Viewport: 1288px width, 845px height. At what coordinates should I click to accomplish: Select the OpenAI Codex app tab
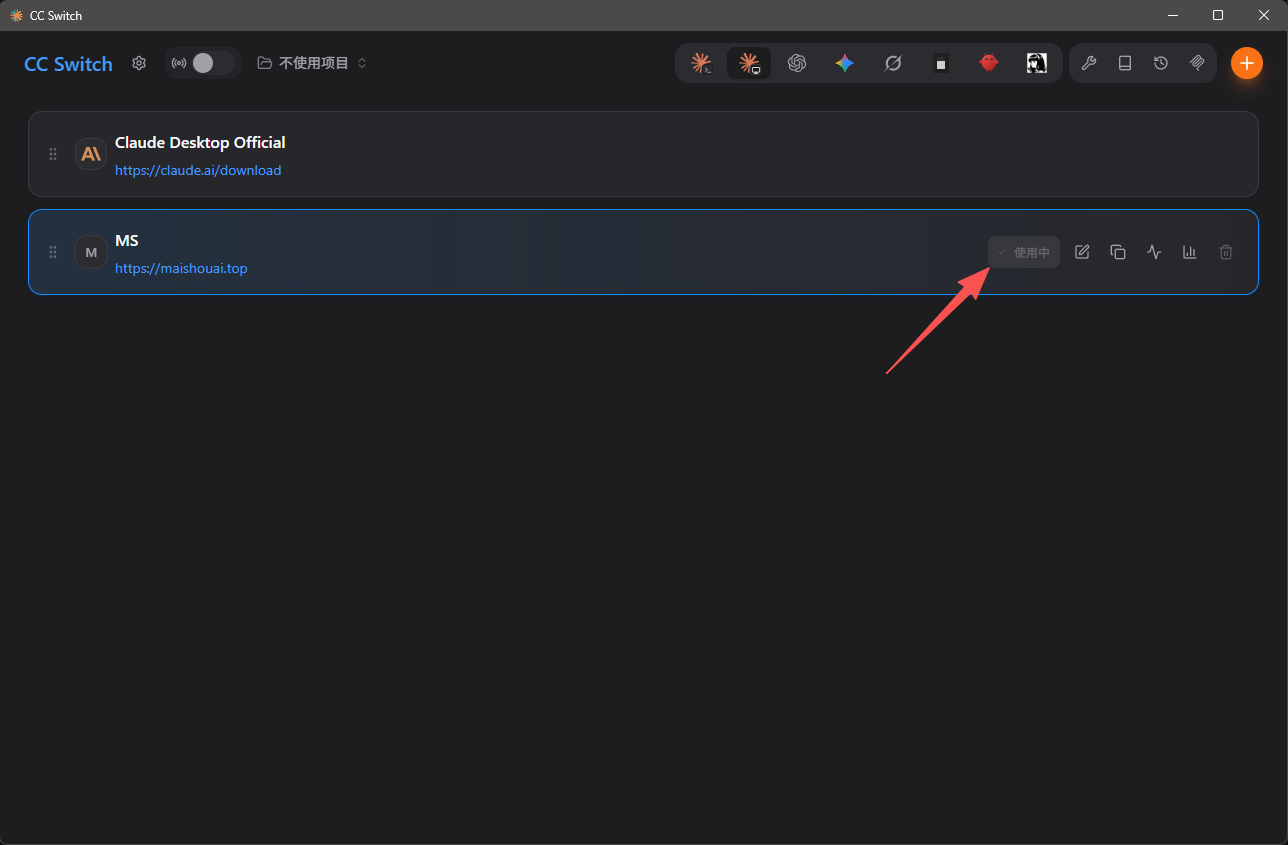click(797, 63)
